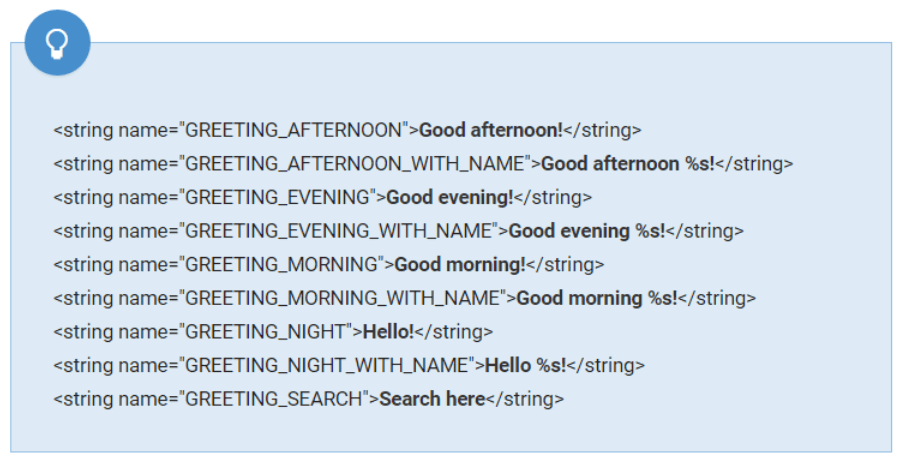Click the bold text "Good afternoon!"

[x=491, y=130]
